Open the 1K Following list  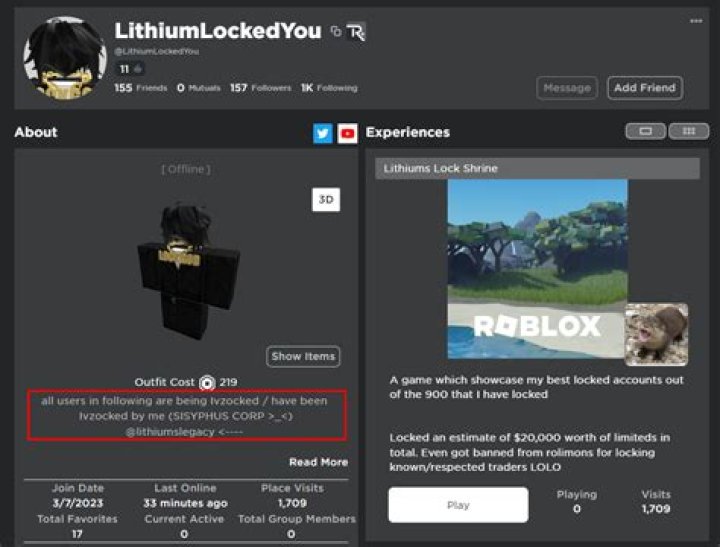(x=329, y=88)
